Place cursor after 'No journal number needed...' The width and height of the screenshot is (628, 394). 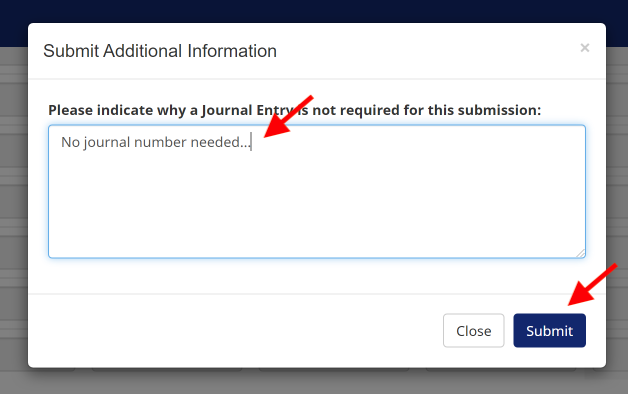[x=251, y=142]
